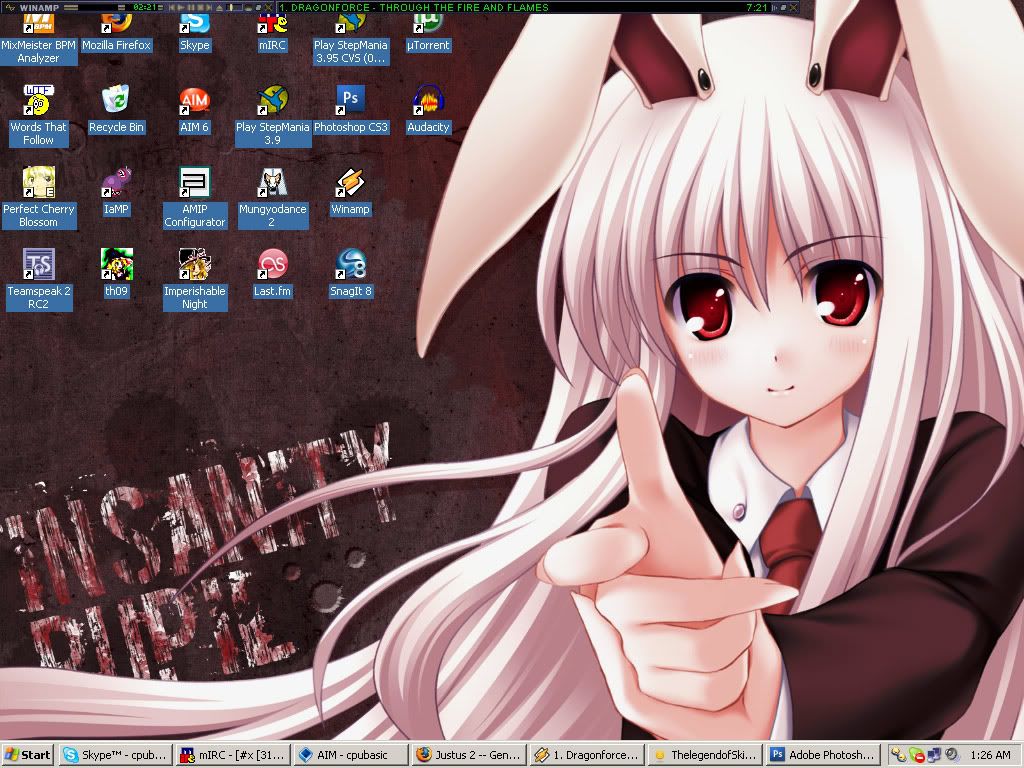Launch the Audacity desktop icon
The width and height of the screenshot is (1024, 768).
click(428, 100)
